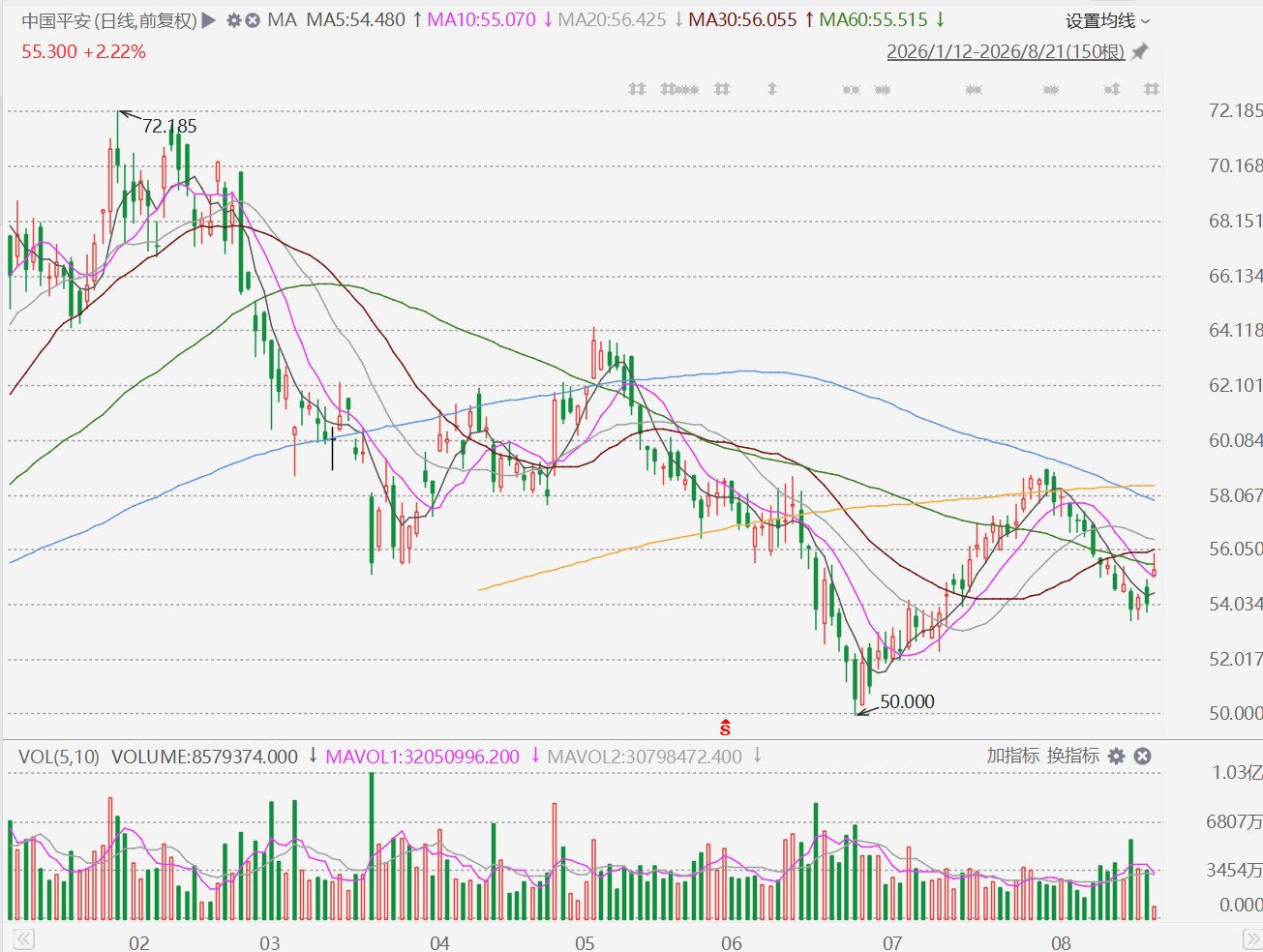1263x952 pixels.
Task: Click the 72.185 high-price annotation on the chart
Action: coord(169,126)
